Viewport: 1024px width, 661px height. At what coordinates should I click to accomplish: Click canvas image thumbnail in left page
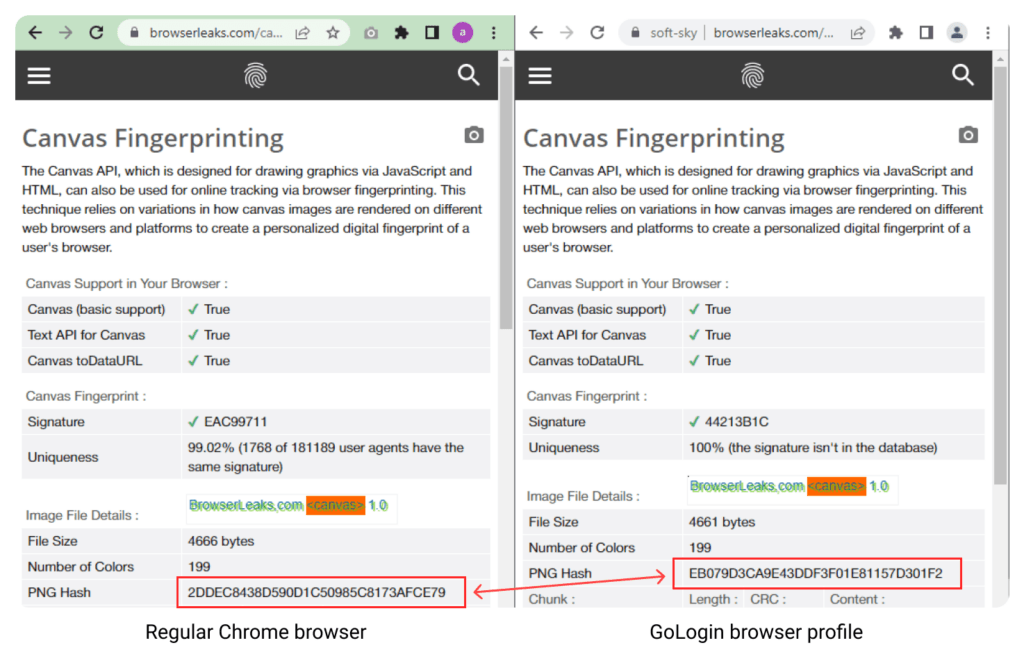291,507
